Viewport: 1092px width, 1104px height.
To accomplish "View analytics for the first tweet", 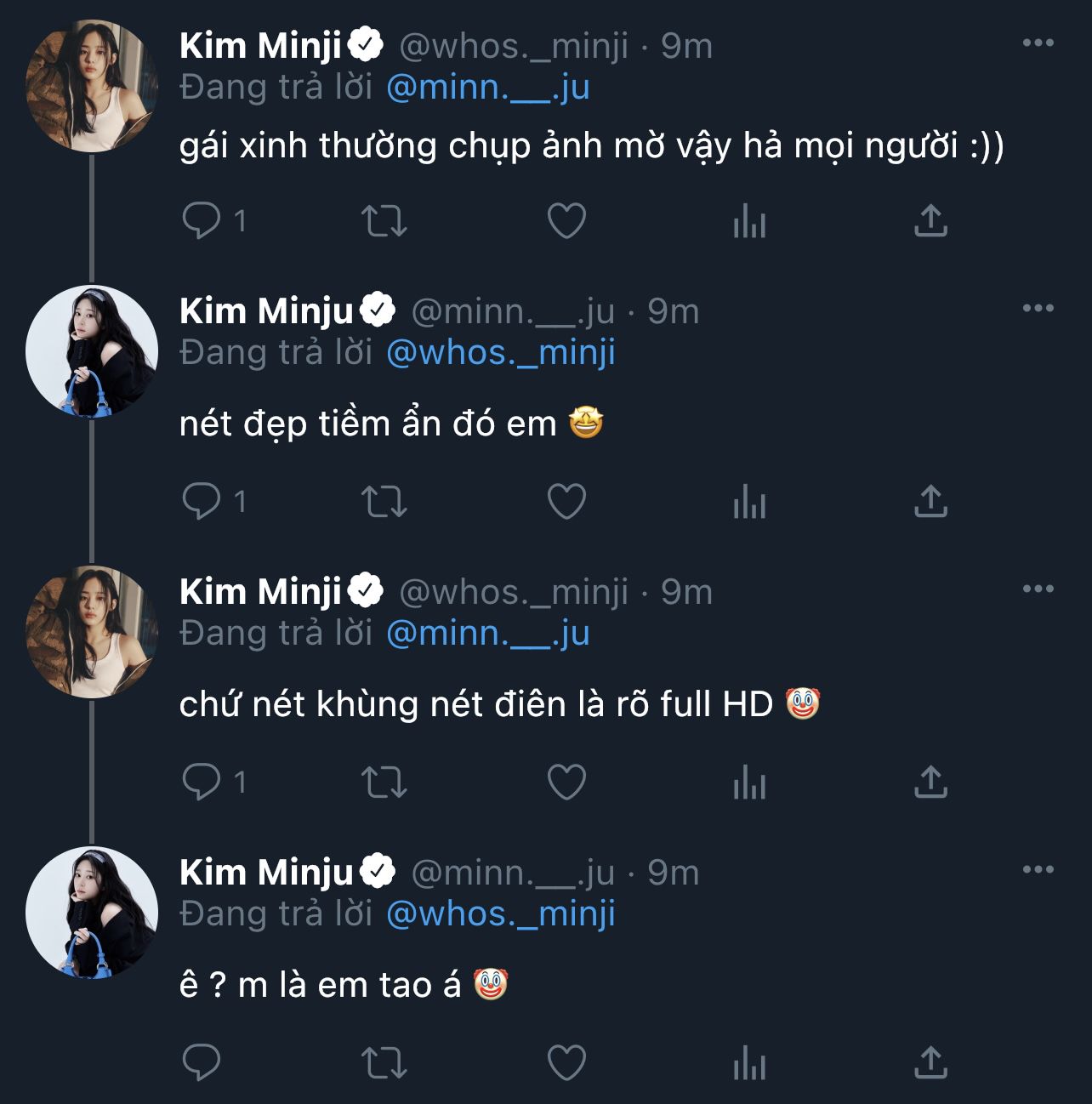I will 749,221.
